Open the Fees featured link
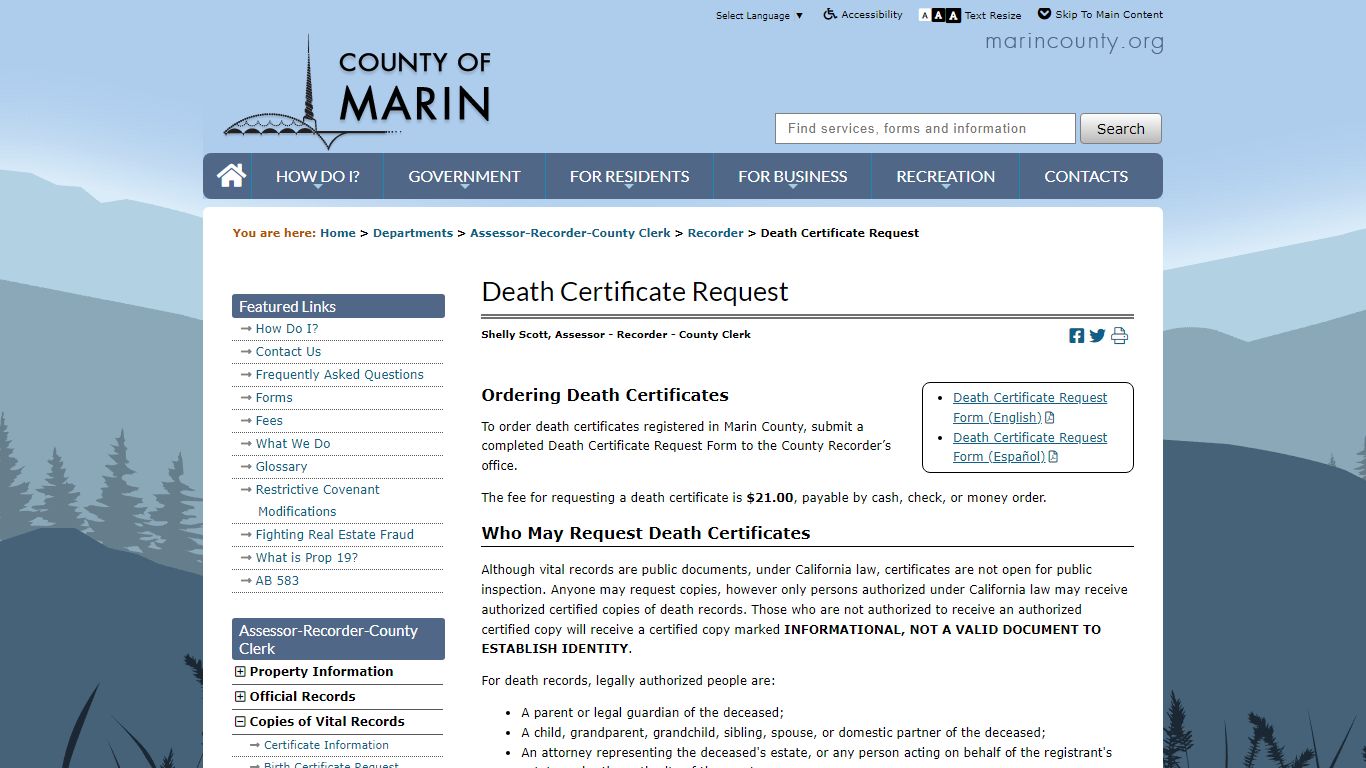The width and height of the screenshot is (1366, 768). [269, 421]
